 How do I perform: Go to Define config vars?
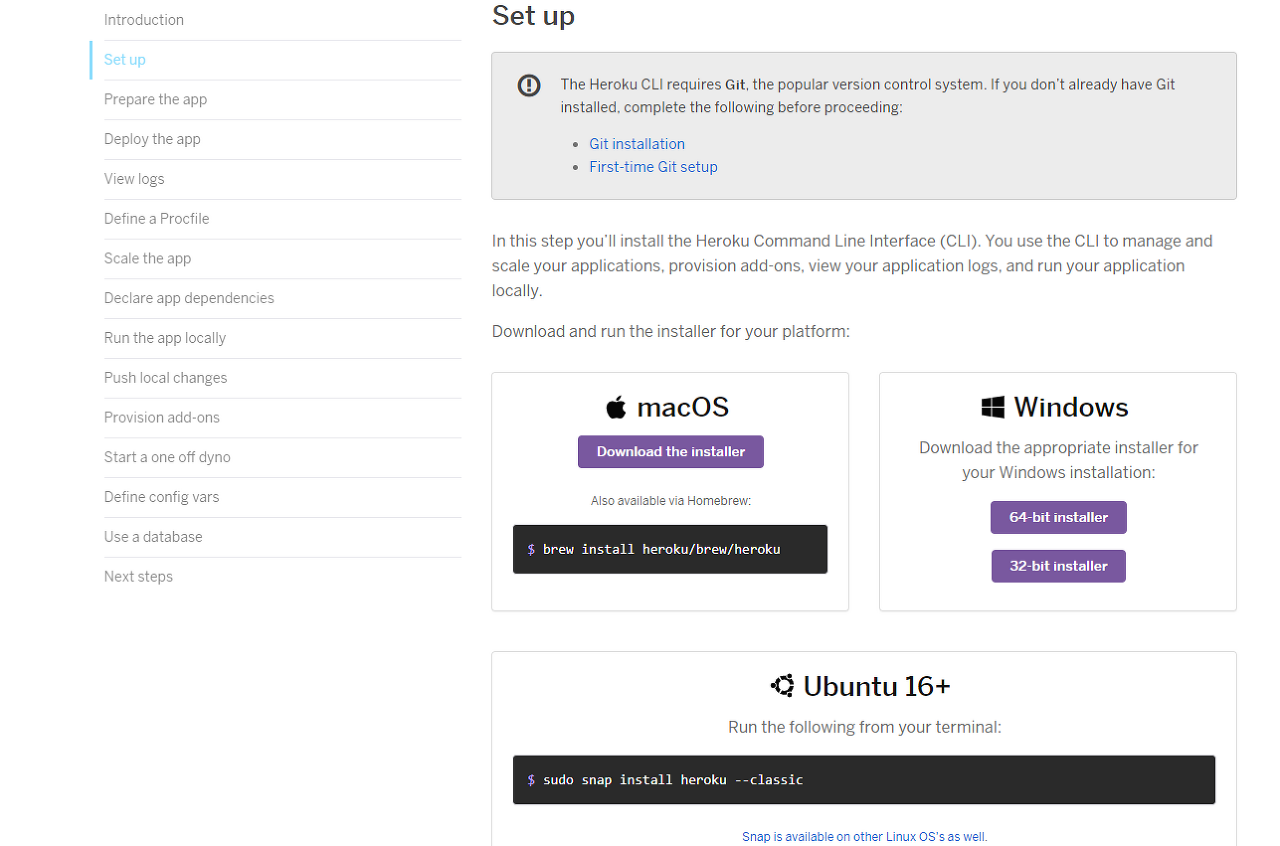[162, 497]
